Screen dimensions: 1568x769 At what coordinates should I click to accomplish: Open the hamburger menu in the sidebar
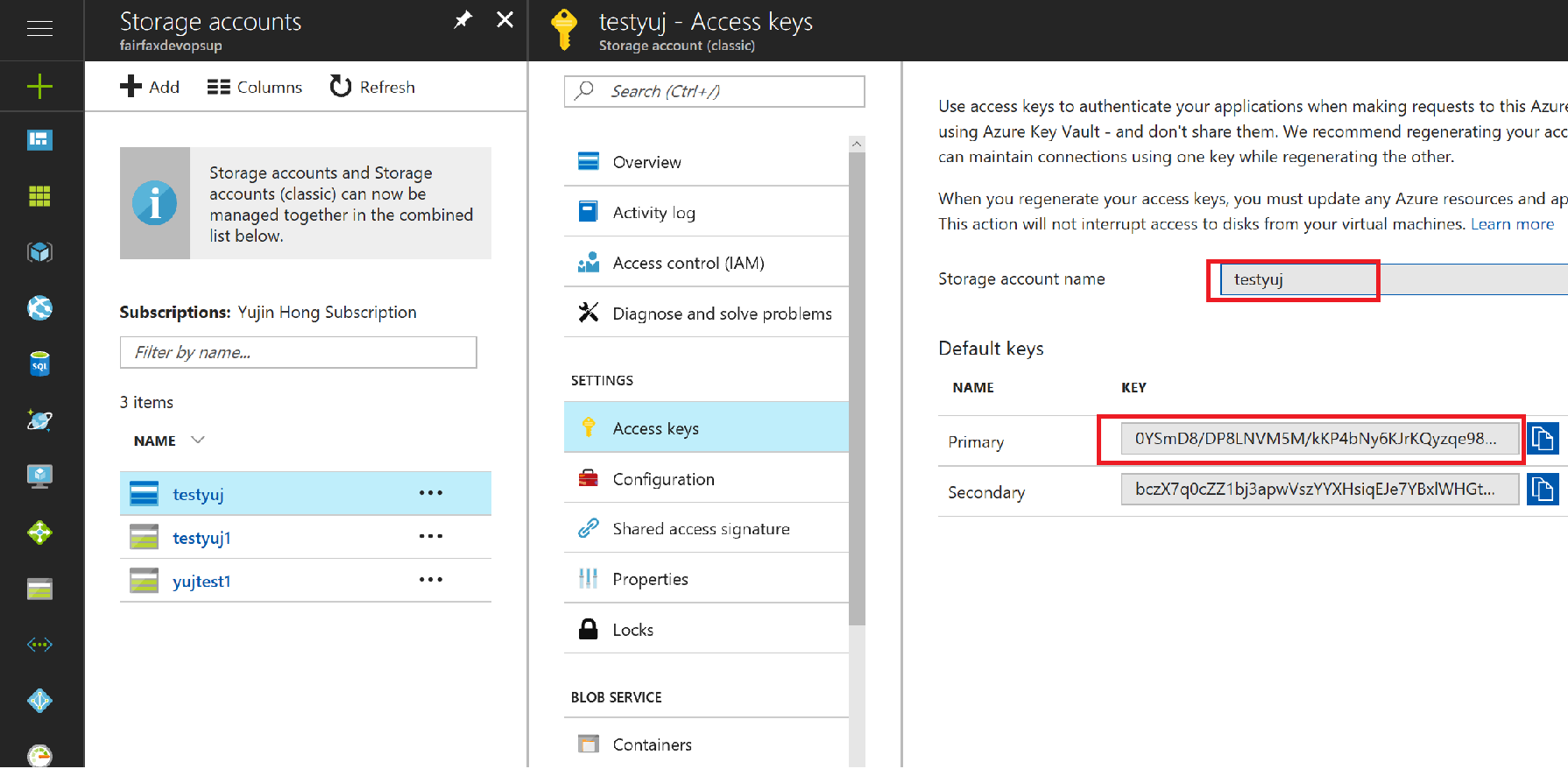[x=39, y=29]
